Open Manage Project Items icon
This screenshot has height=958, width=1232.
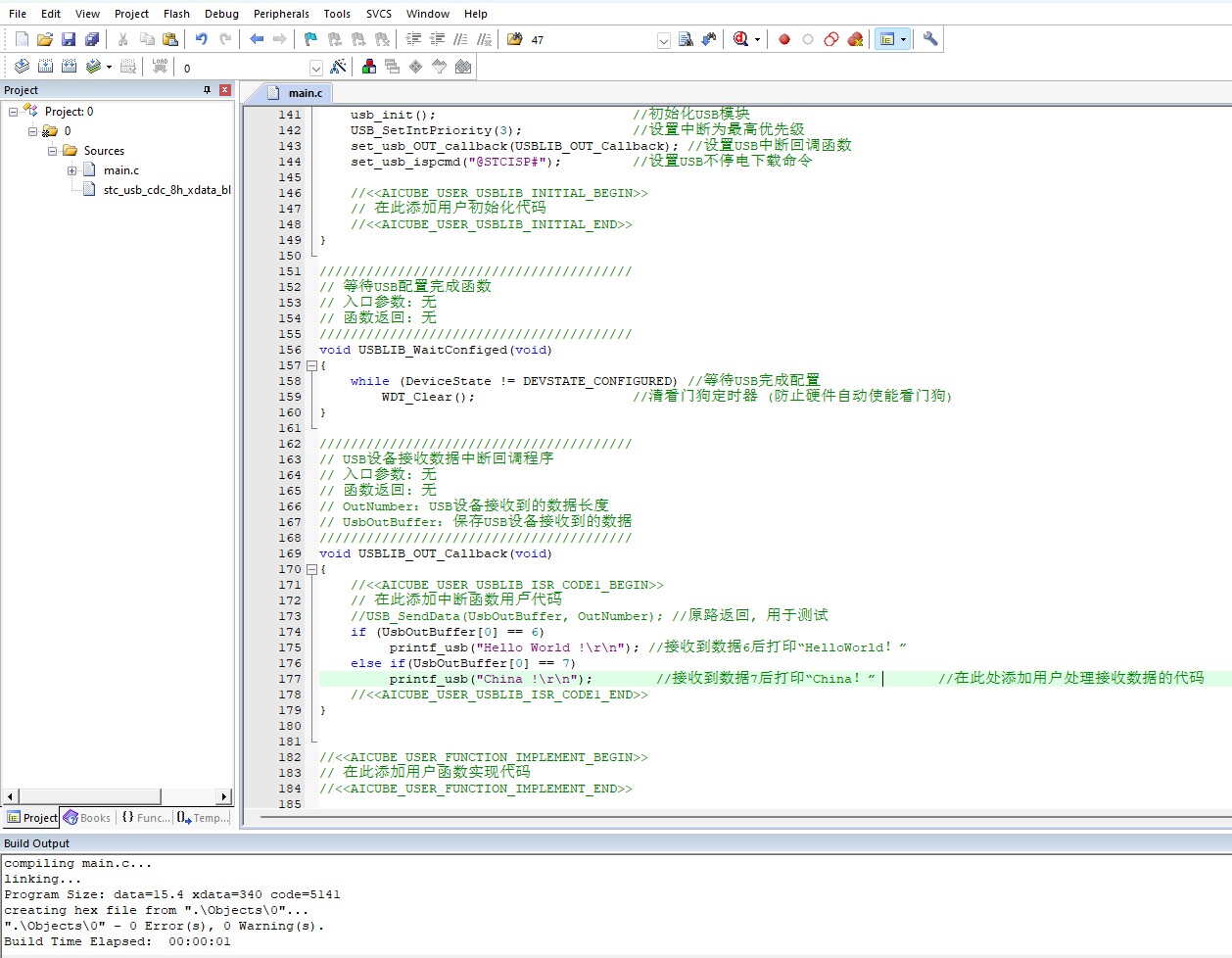pyautogui.click(x=369, y=67)
